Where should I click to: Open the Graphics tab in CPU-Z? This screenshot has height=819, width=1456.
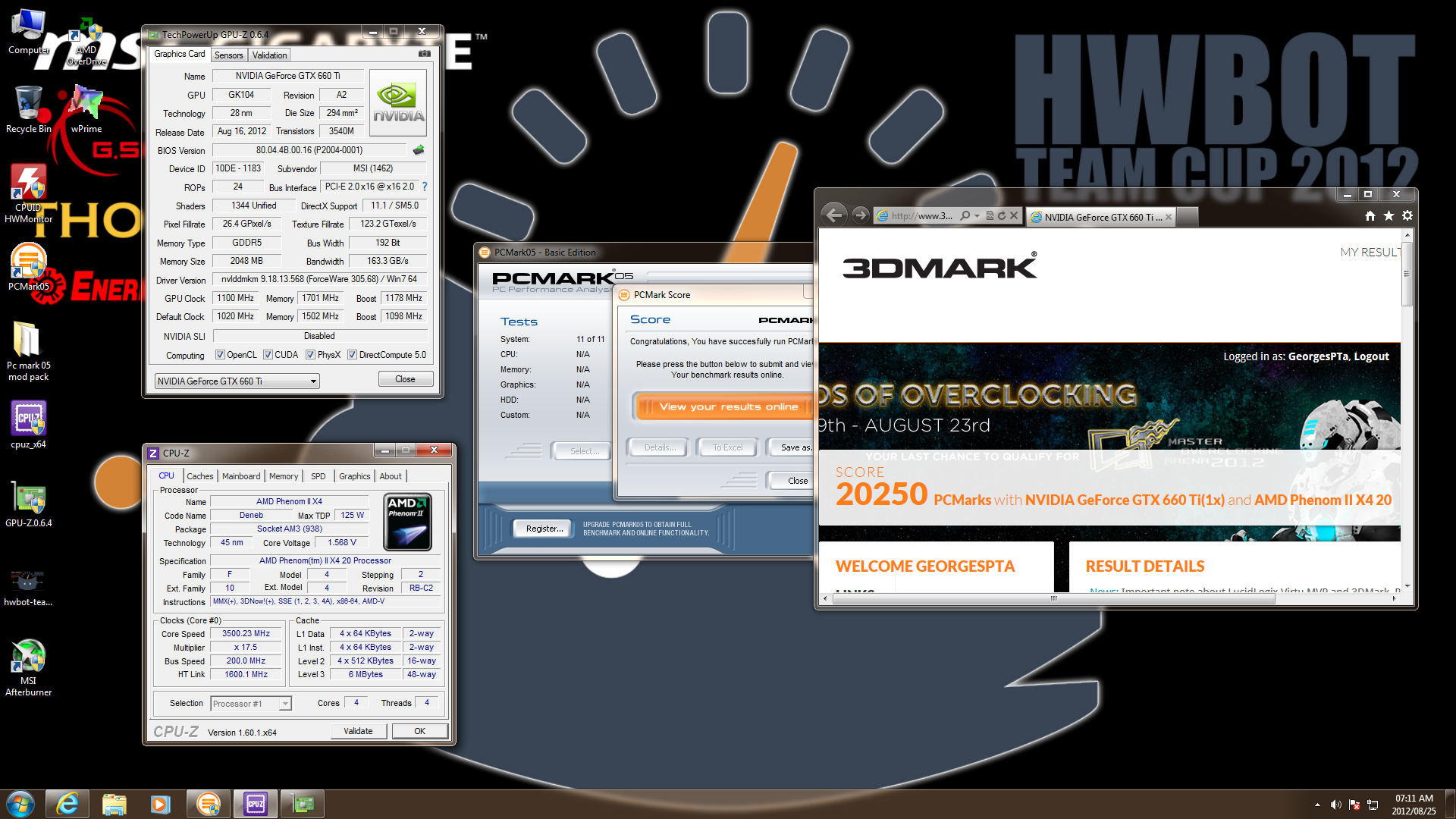coord(354,476)
